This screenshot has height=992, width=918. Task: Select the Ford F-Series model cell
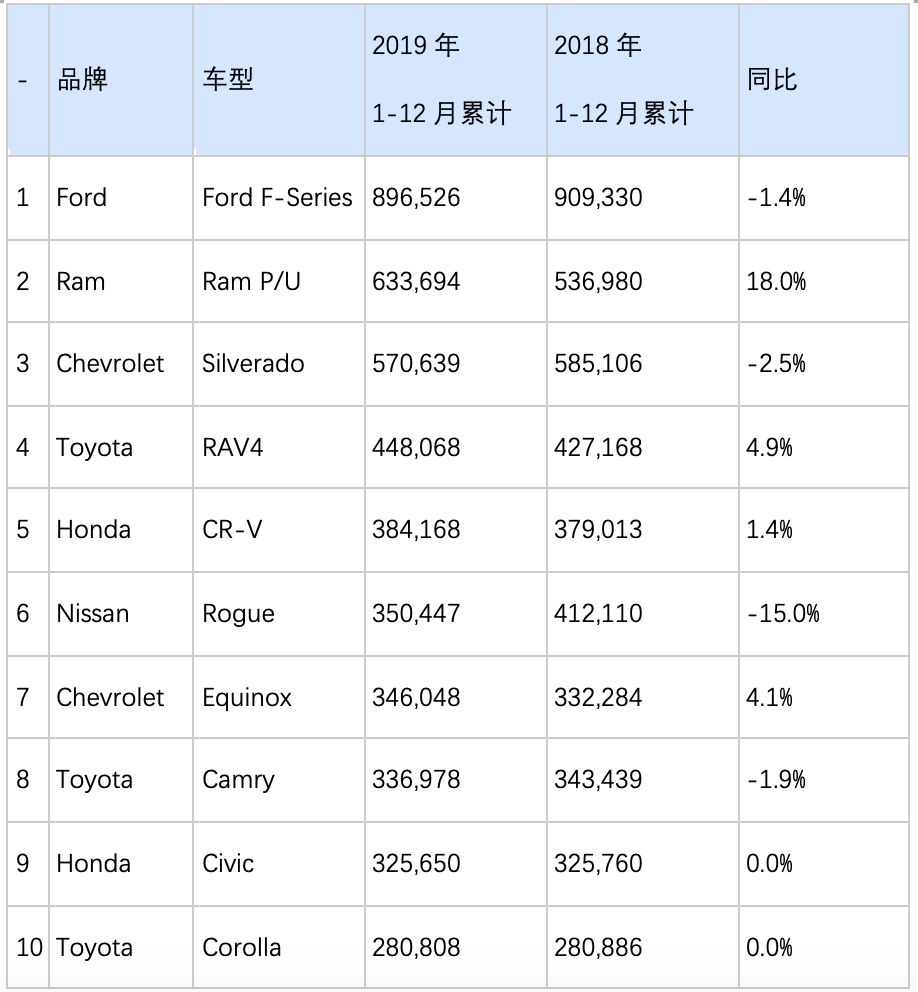[277, 197]
